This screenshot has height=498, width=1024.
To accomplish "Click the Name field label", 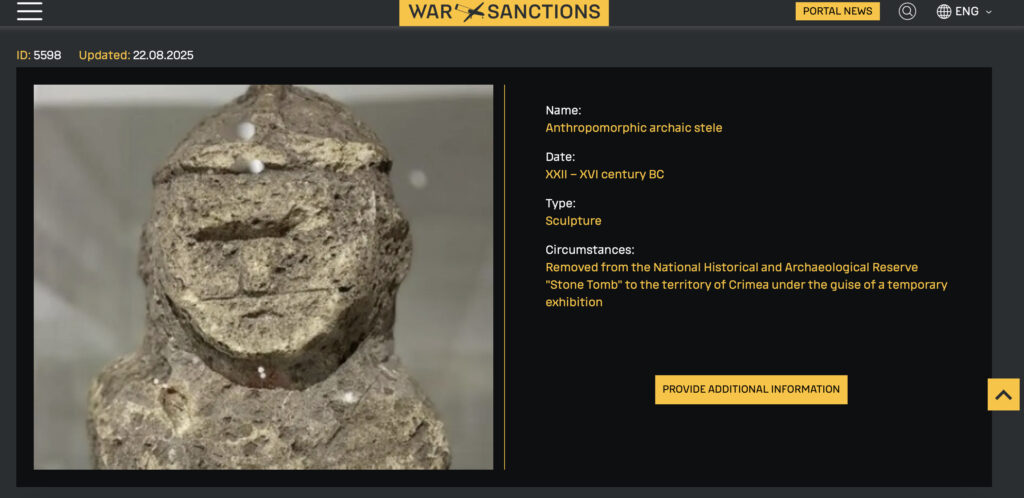I will pos(563,110).
